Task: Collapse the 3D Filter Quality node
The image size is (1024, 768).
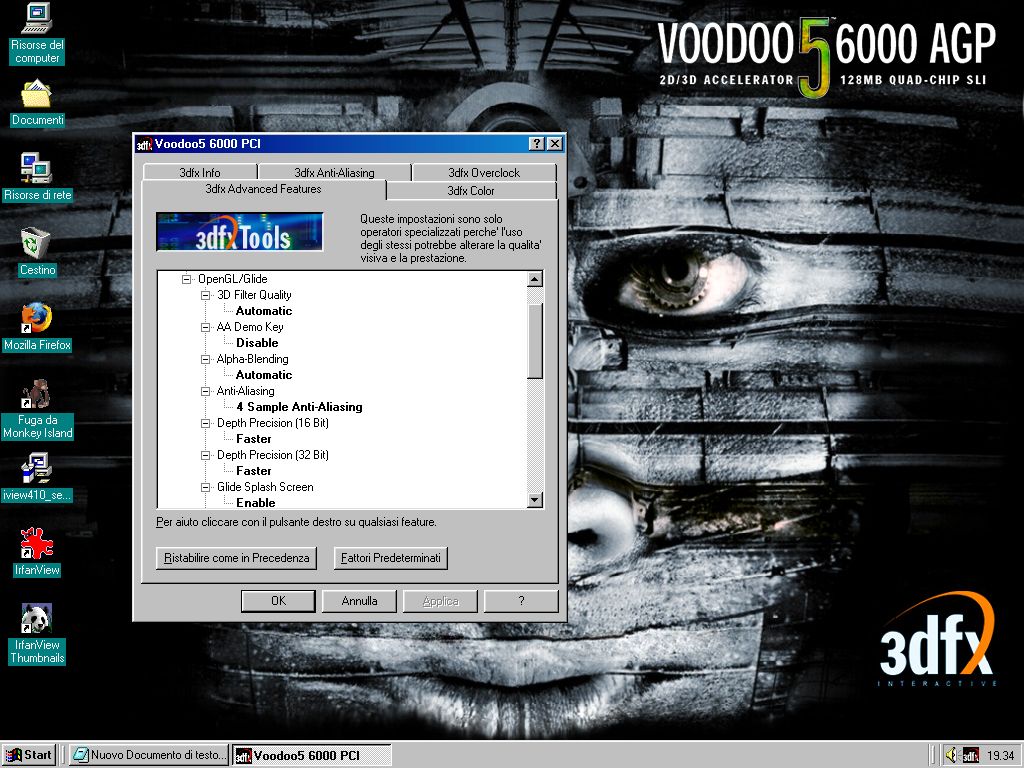Action: (x=205, y=295)
